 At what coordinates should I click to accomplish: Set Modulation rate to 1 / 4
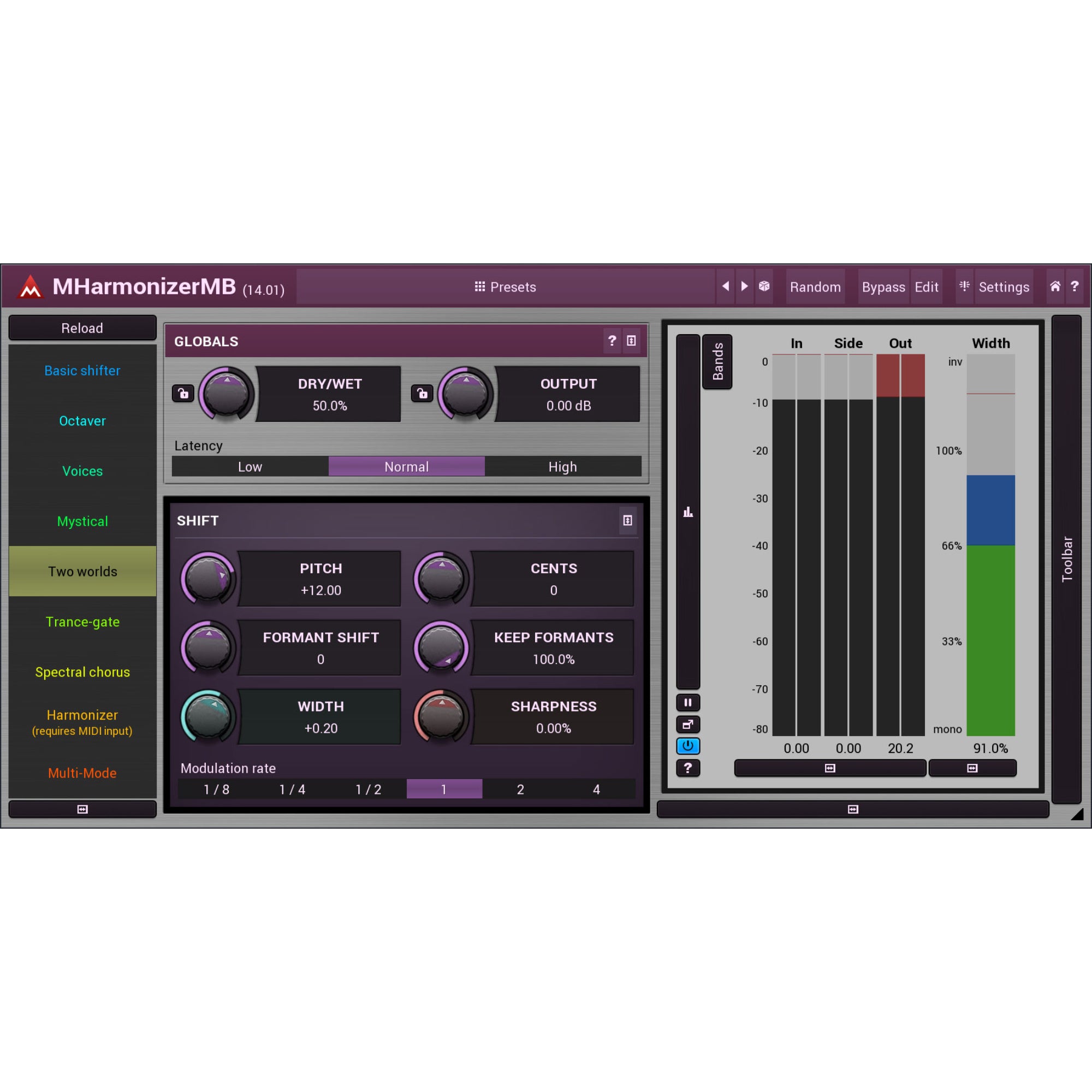(292, 790)
